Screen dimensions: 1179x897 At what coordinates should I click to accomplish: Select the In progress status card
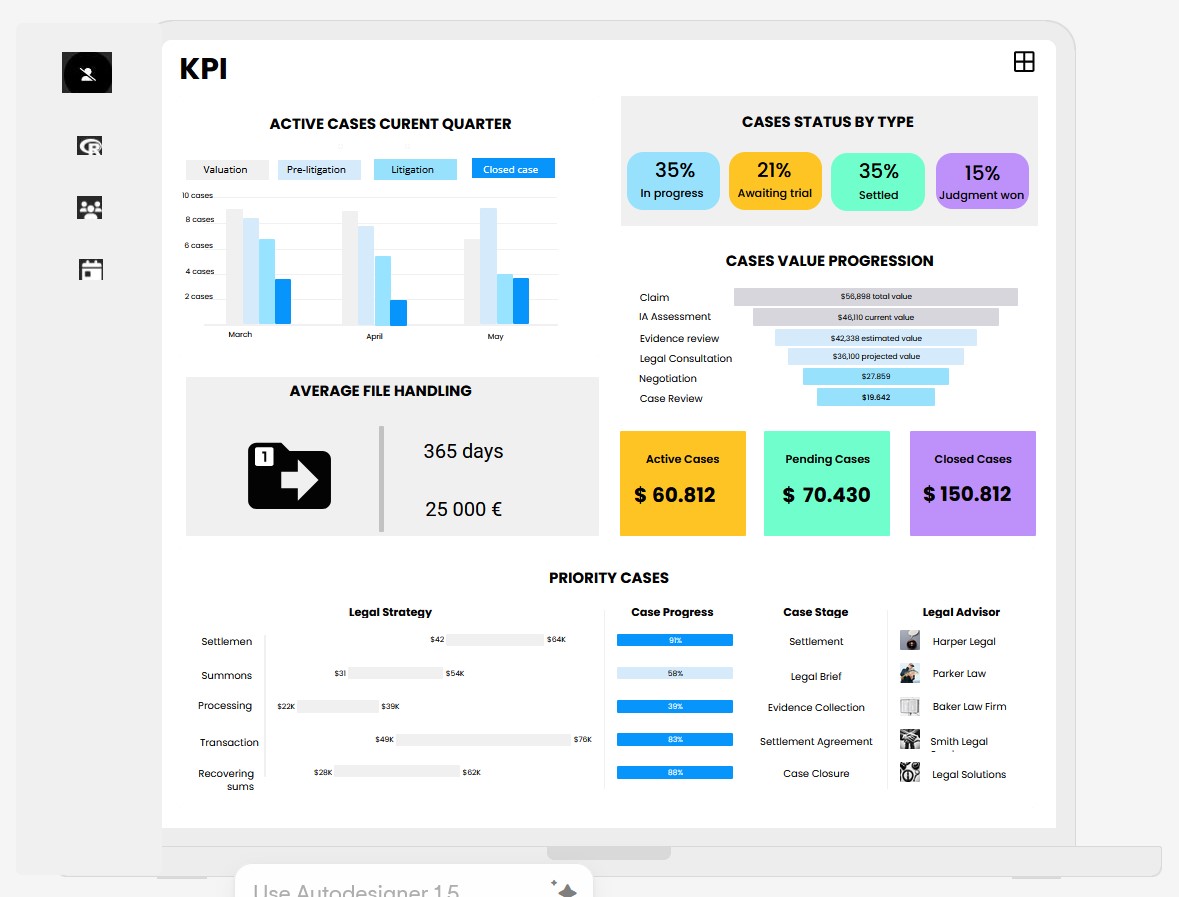tap(673, 181)
